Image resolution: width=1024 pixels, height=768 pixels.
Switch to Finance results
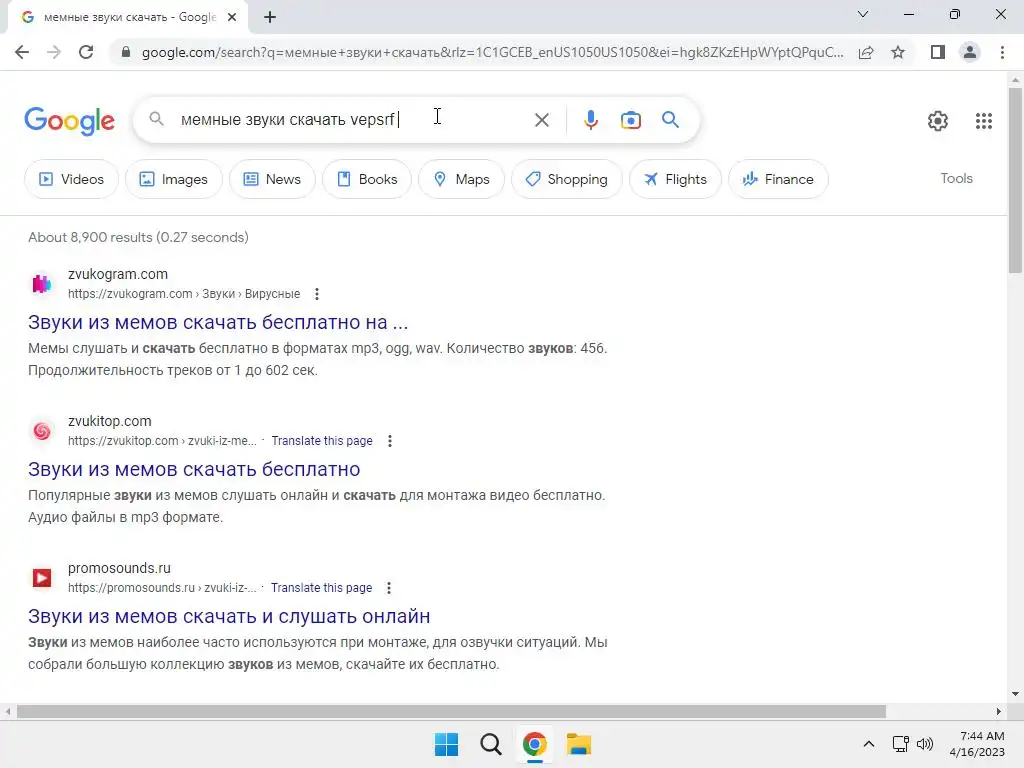(778, 179)
